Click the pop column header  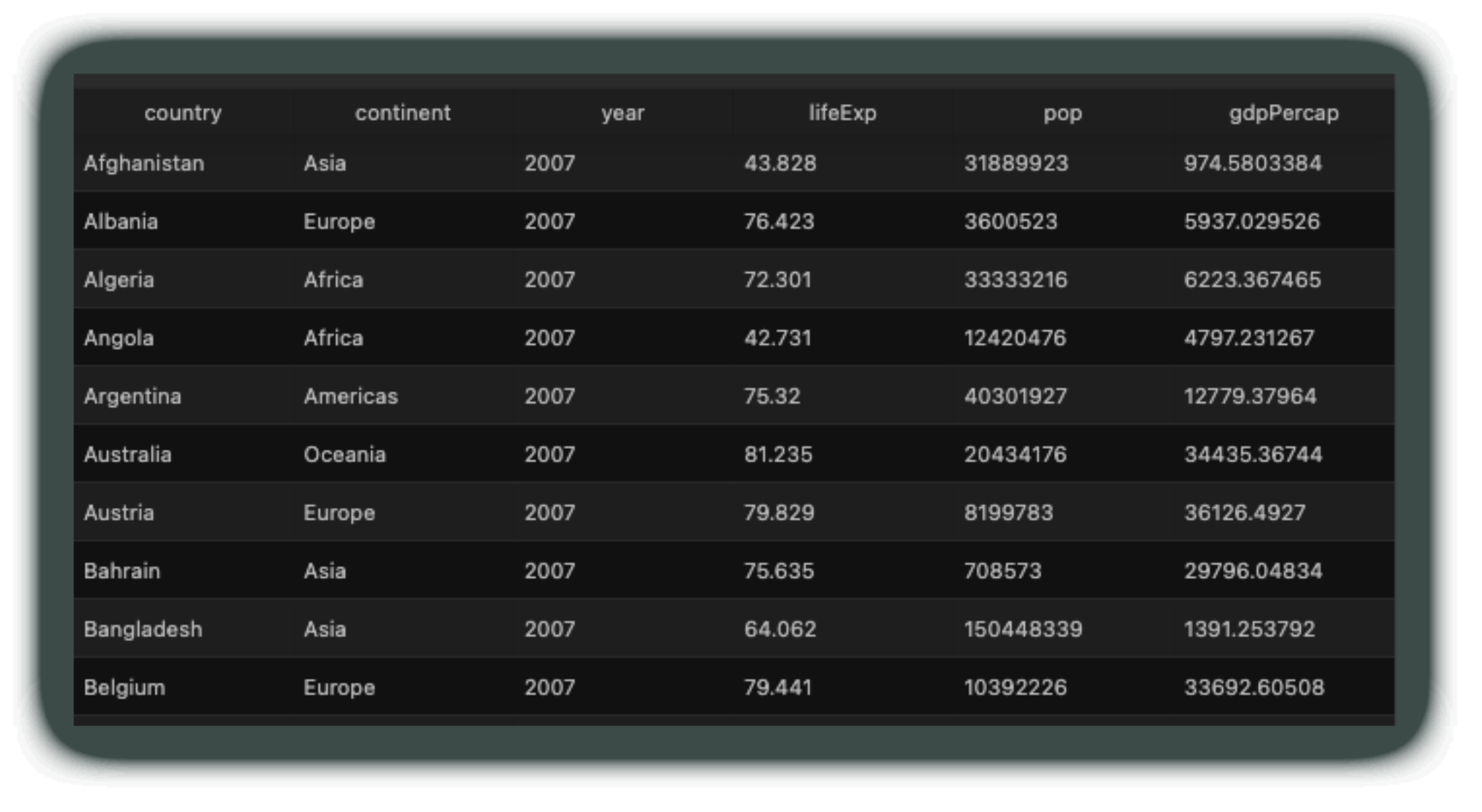[1062, 113]
